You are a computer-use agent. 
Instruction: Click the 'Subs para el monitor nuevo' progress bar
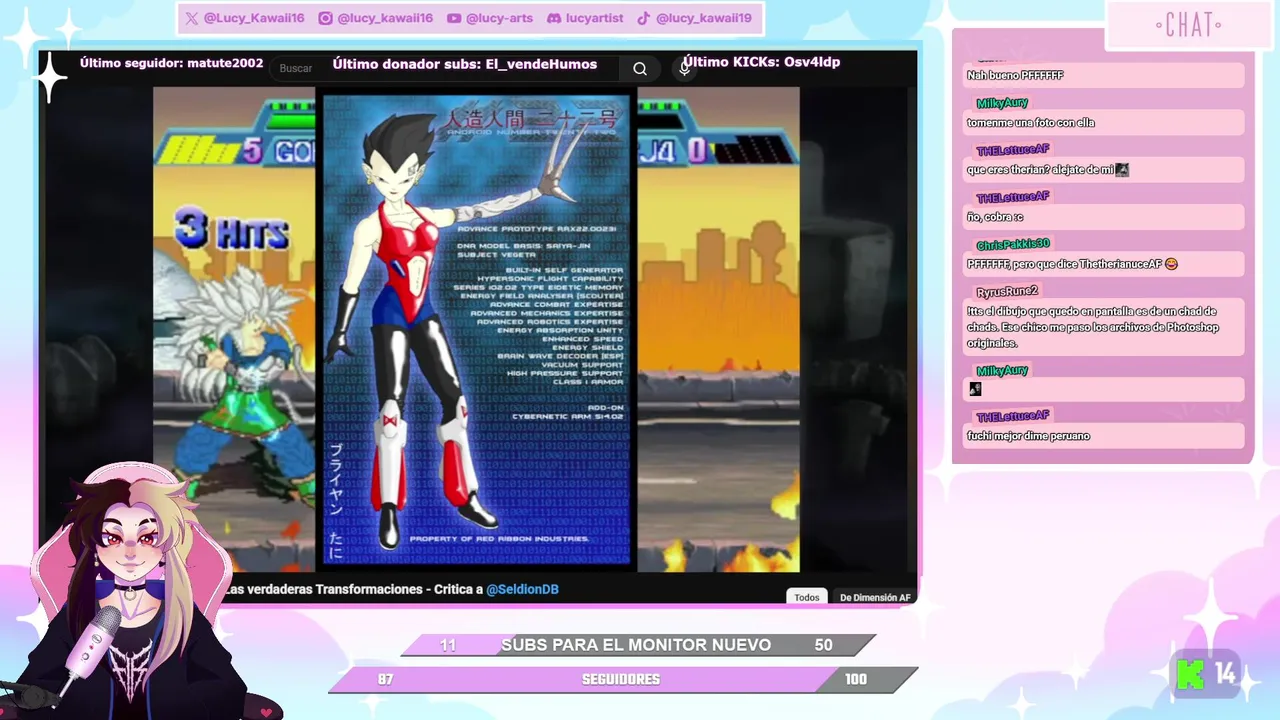point(638,645)
